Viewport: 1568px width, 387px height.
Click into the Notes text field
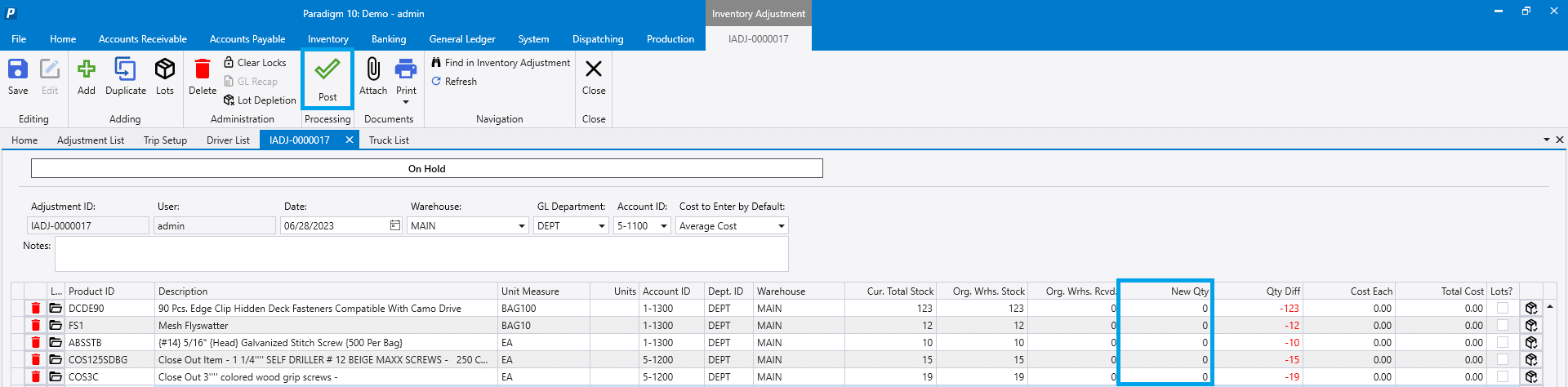coord(421,254)
